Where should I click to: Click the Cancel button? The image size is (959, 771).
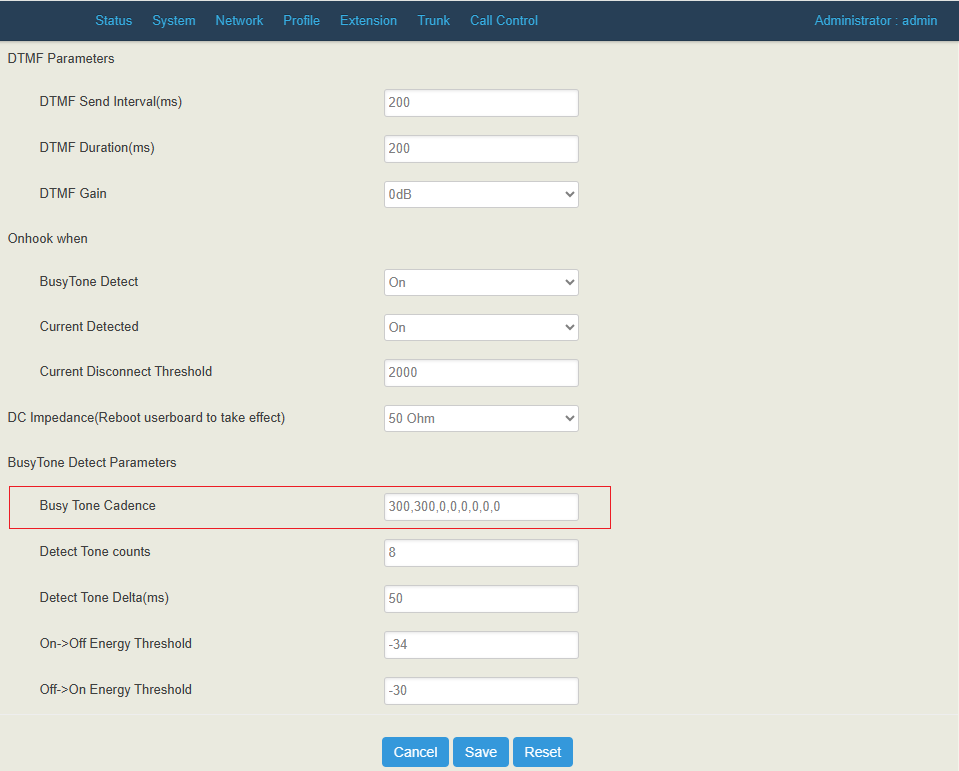point(415,751)
